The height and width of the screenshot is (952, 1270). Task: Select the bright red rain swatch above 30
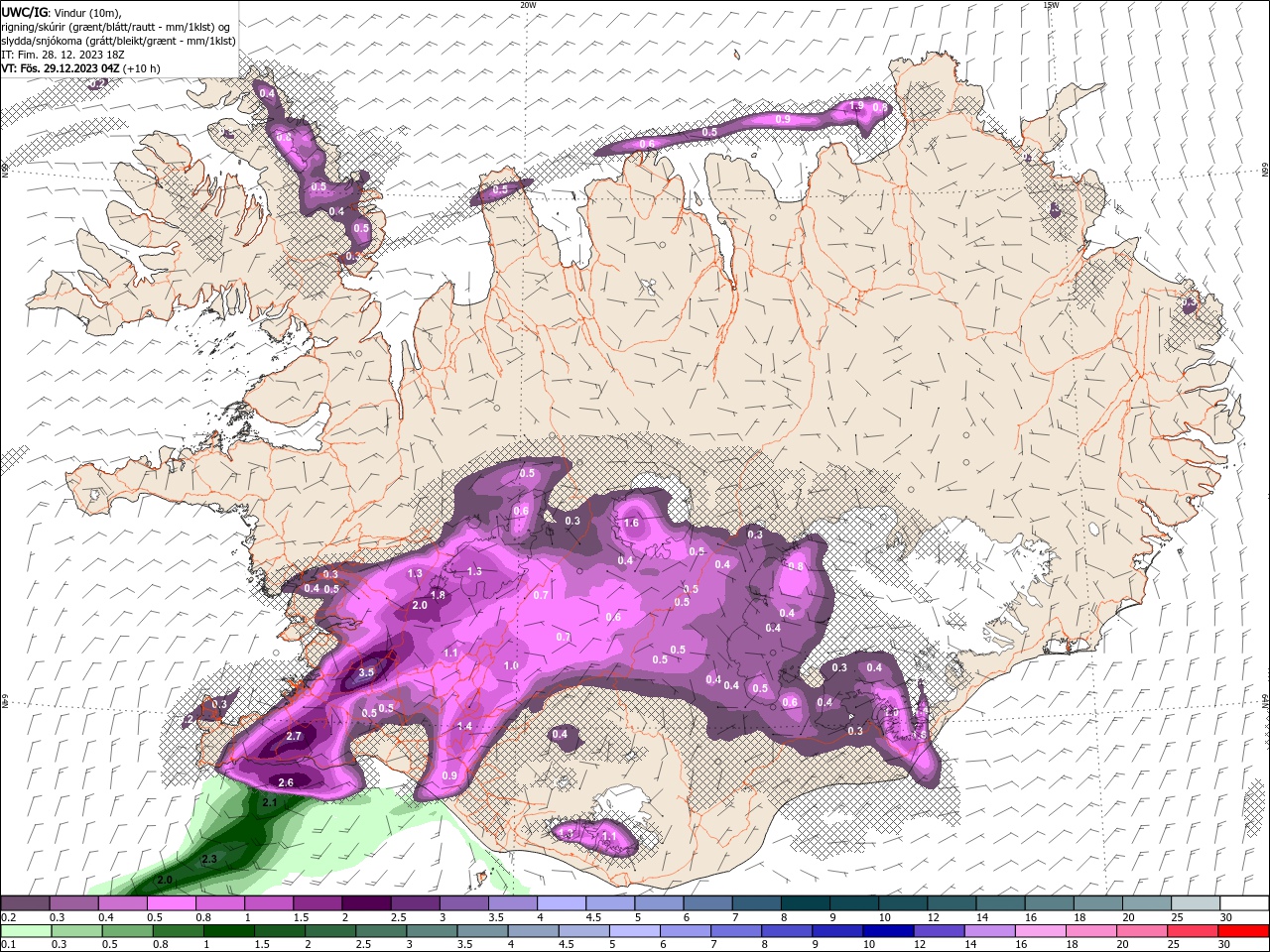point(1243,931)
